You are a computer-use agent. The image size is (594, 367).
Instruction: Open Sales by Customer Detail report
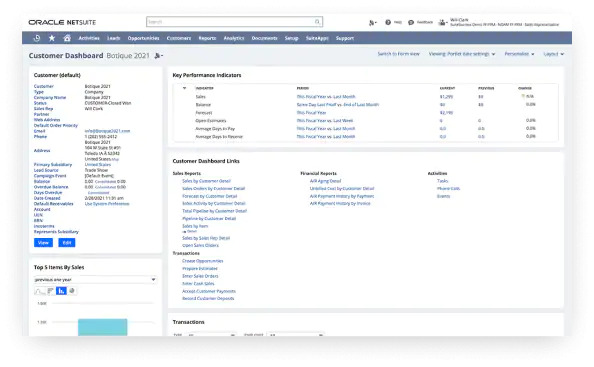coord(206,181)
